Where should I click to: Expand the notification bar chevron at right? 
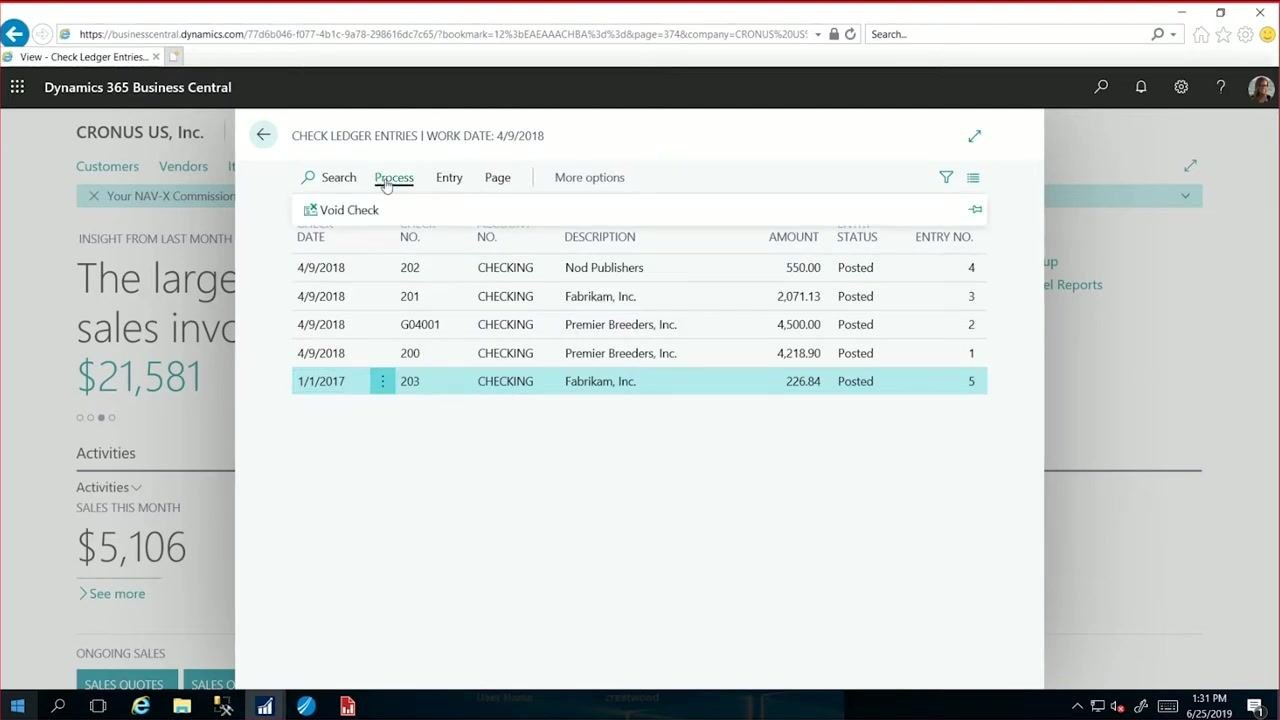coord(1185,196)
